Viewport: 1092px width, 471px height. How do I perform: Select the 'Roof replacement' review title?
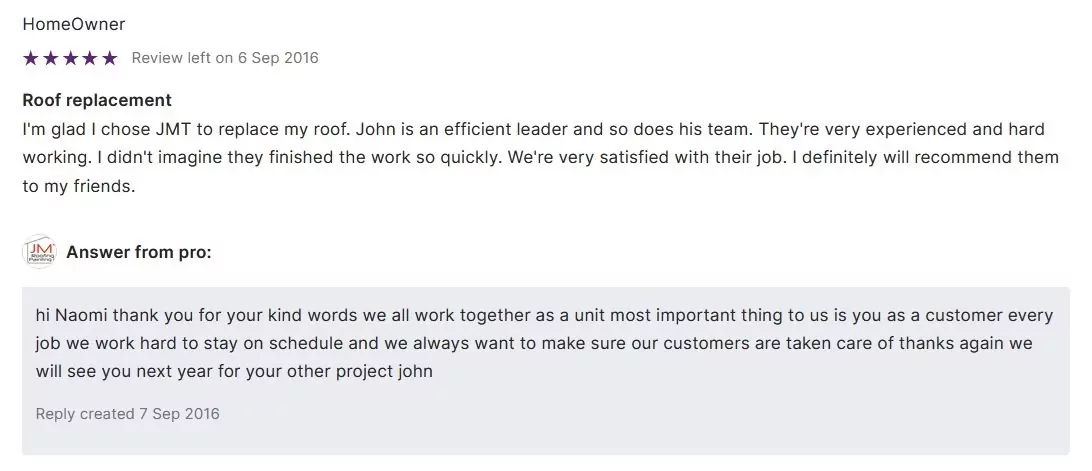(x=97, y=100)
